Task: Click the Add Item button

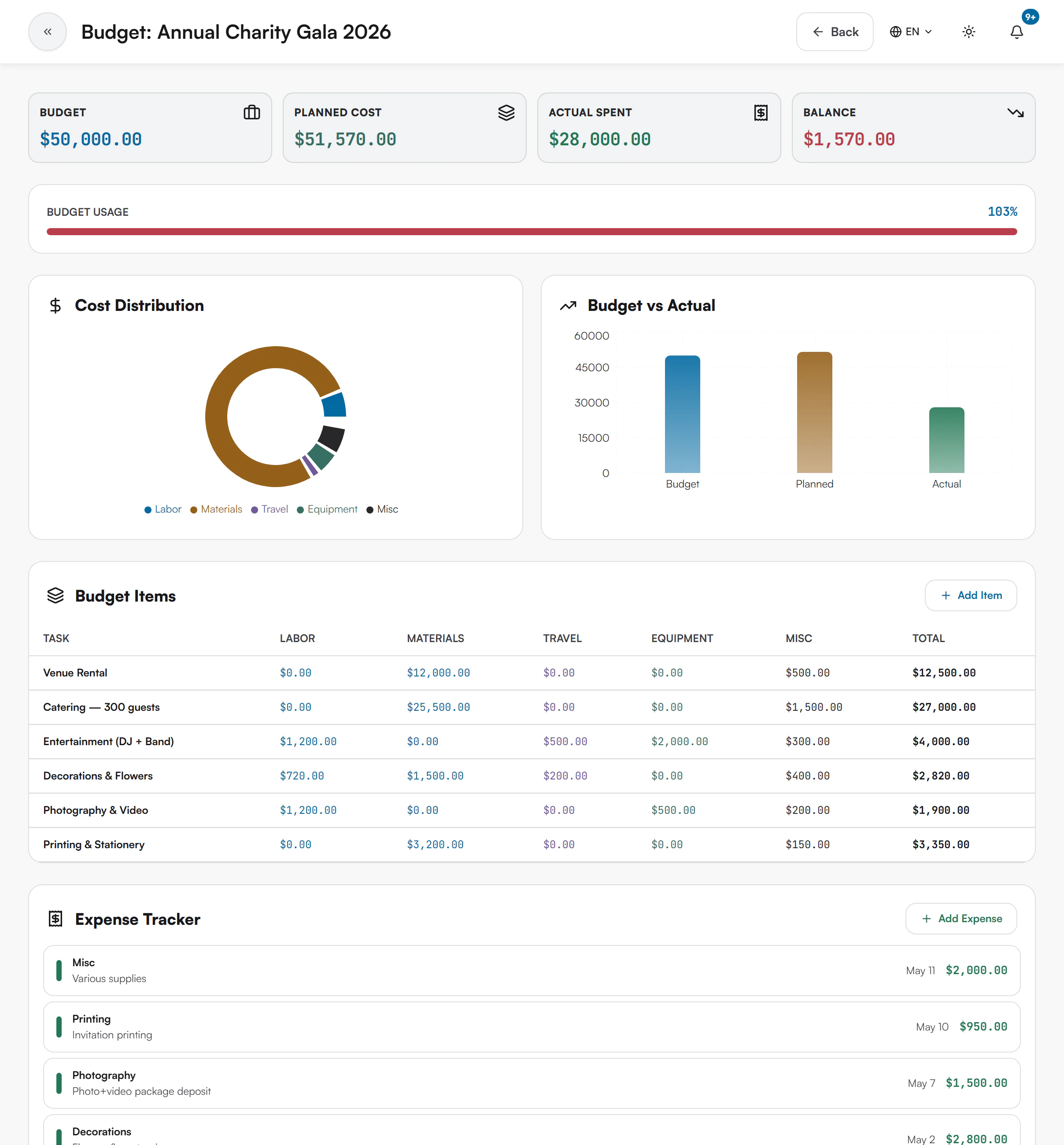Action: [970, 595]
